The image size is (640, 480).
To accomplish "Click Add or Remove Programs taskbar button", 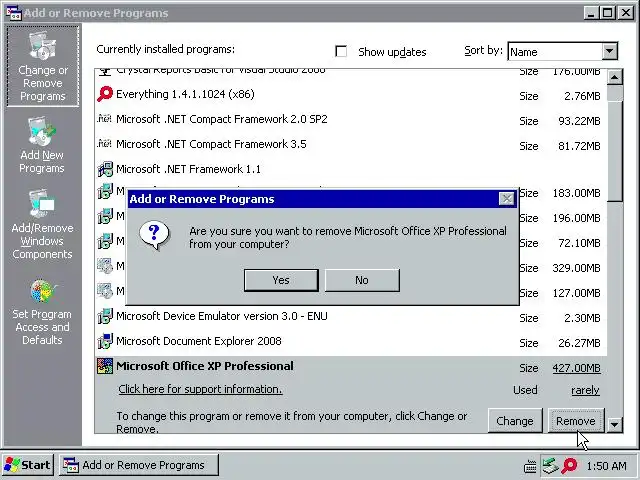I will point(139,465).
